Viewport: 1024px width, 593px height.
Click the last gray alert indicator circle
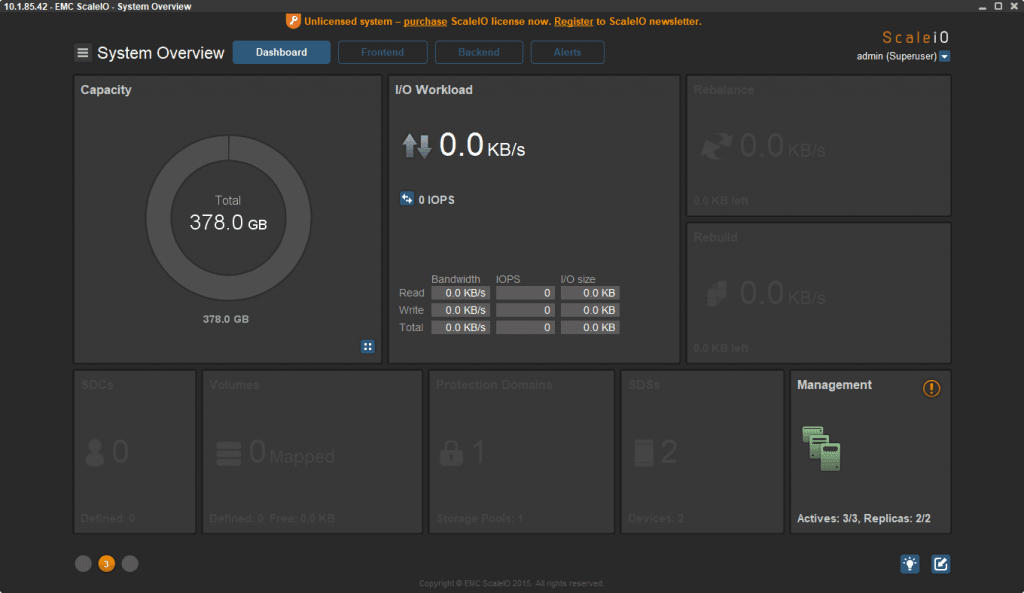tap(130, 564)
